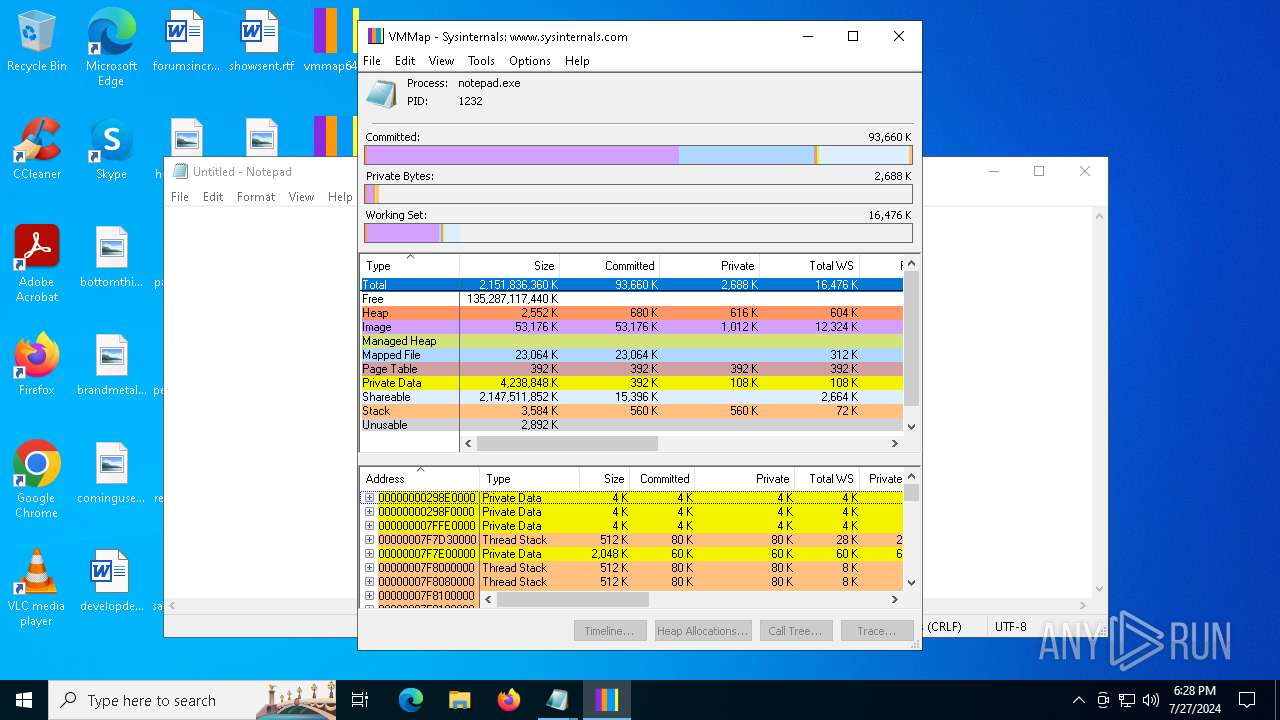This screenshot has width=1280, height=720.
Task: Expand Thread Stack row 00000007F8080000
Action: 369,582
